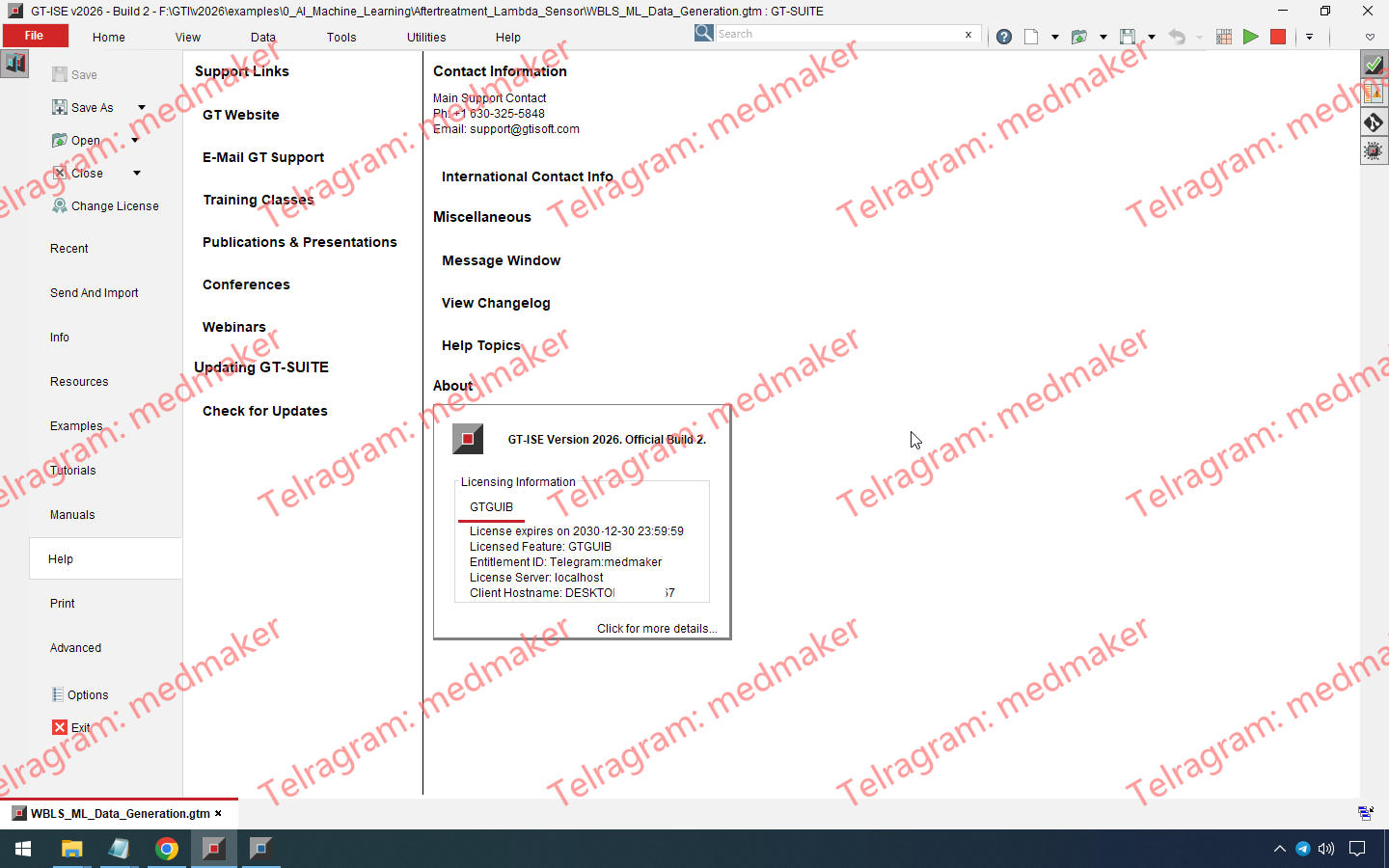
Task: Open the Tutorials section in File menu
Action: pyautogui.click(x=73, y=470)
